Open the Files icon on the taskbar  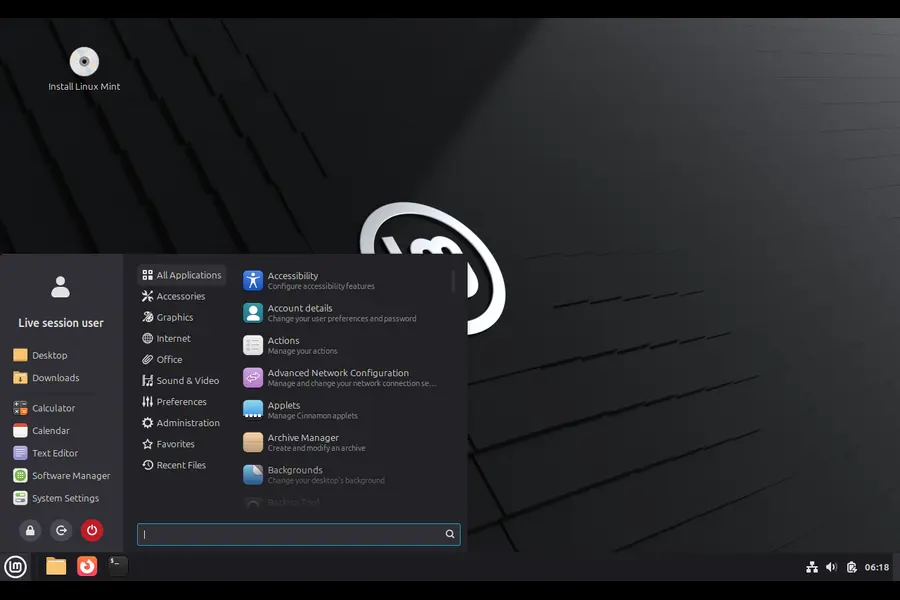point(56,566)
